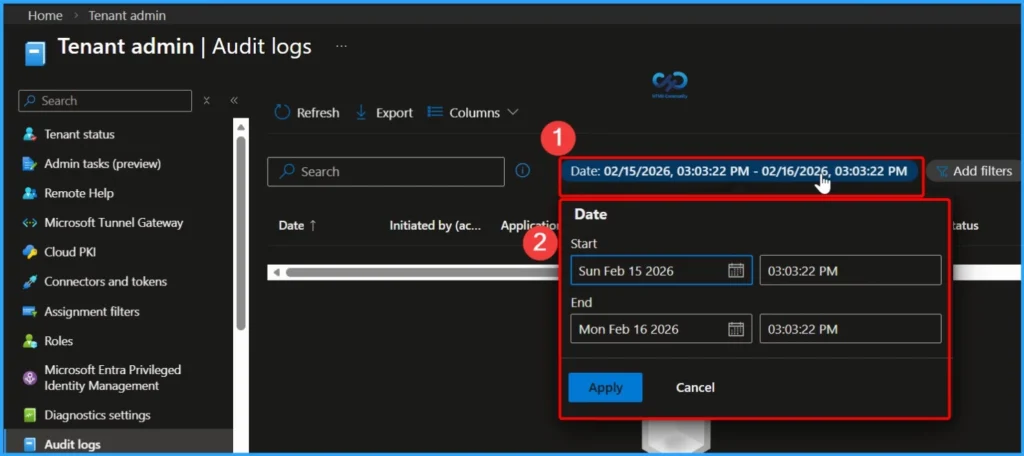The height and width of the screenshot is (456, 1024).
Task: Click the Refresh circular arrow icon
Action: [x=281, y=112]
